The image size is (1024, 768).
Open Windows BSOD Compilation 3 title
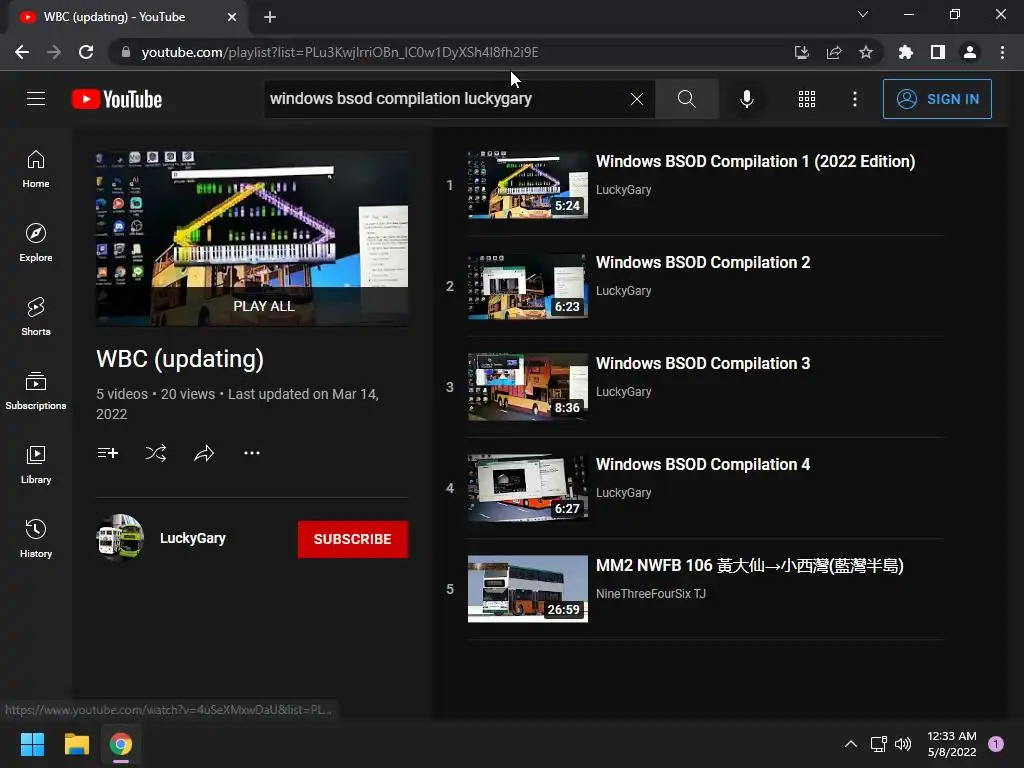[x=703, y=363]
